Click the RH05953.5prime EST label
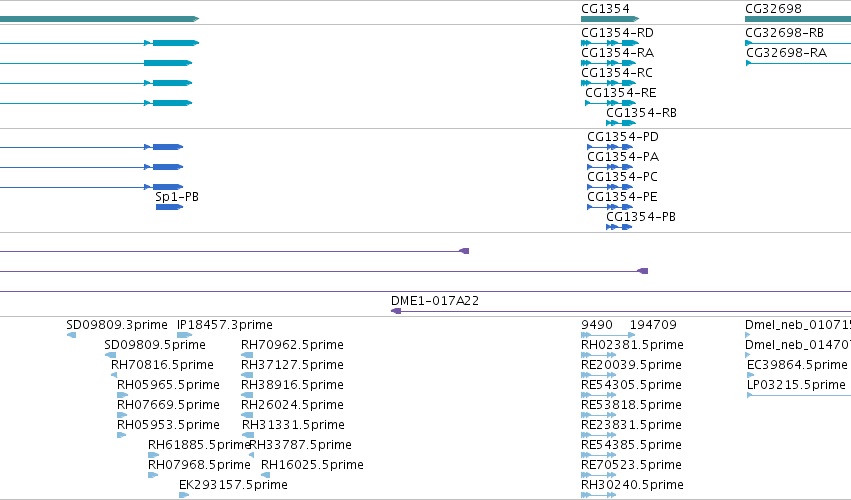Image resolution: width=851 pixels, height=500 pixels. [x=168, y=425]
